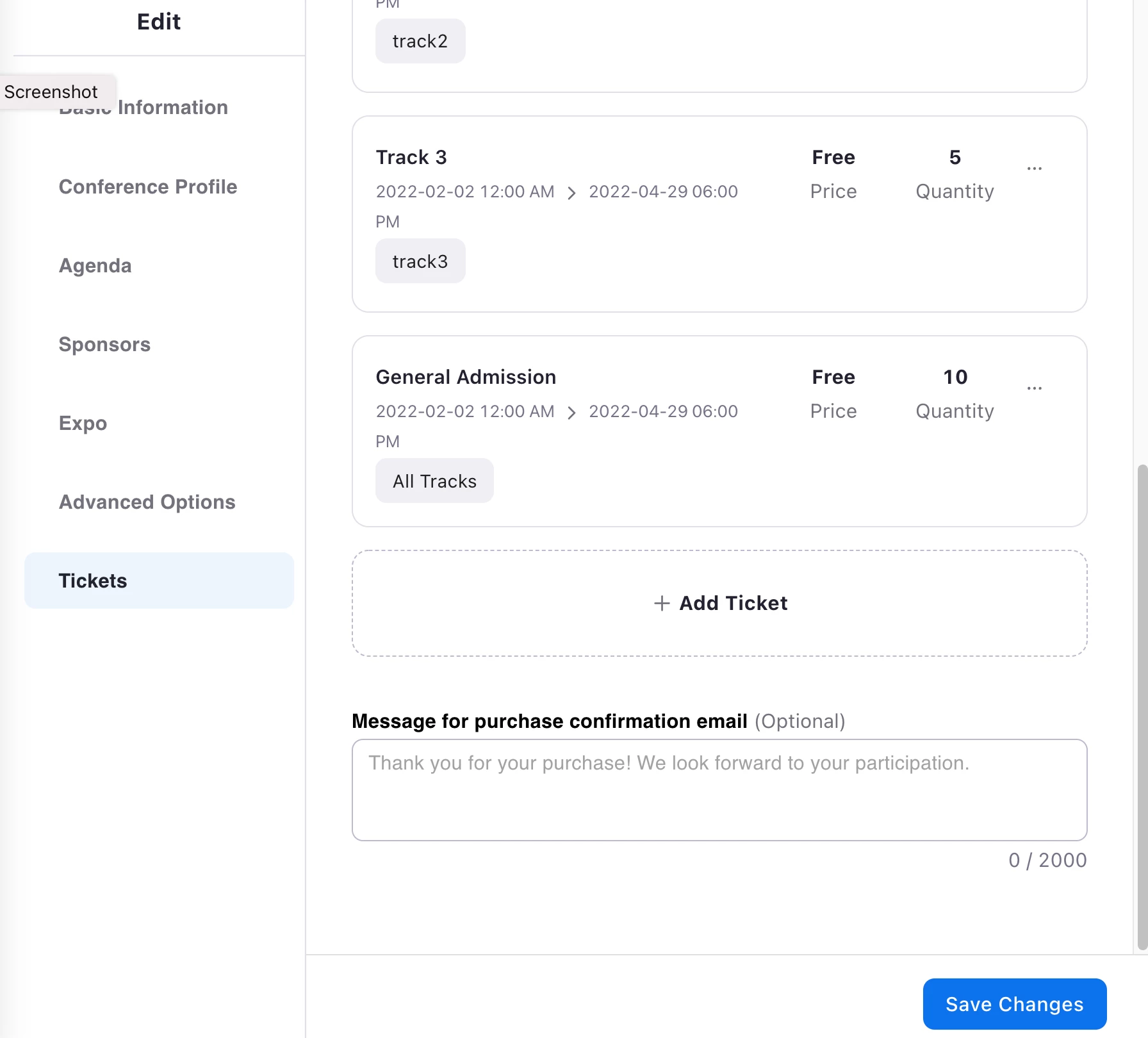Viewport: 1148px width, 1038px height.
Task: Click General Admission date range arrow
Action: [x=571, y=413]
